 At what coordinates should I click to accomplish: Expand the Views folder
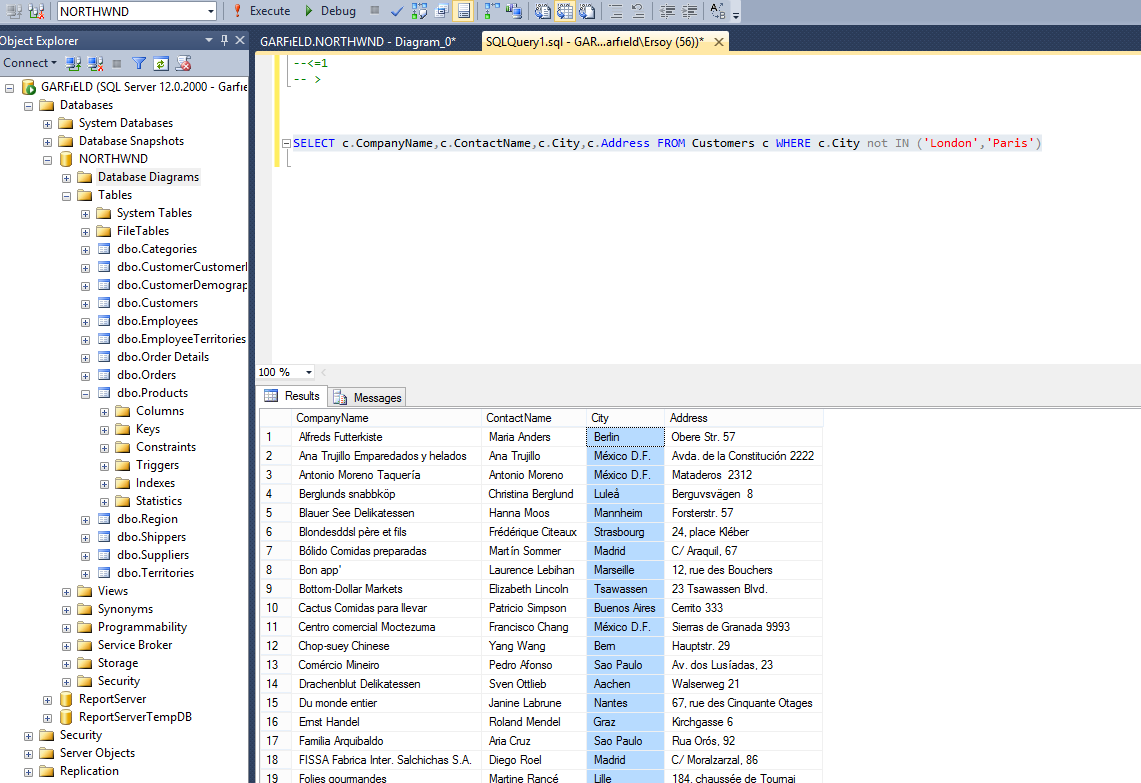[x=66, y=592]
